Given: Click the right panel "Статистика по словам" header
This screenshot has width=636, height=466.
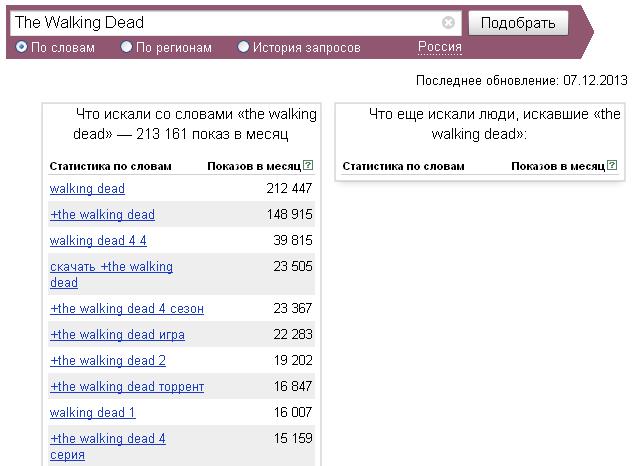Looking at the screenshot, I should pos(404,166).
